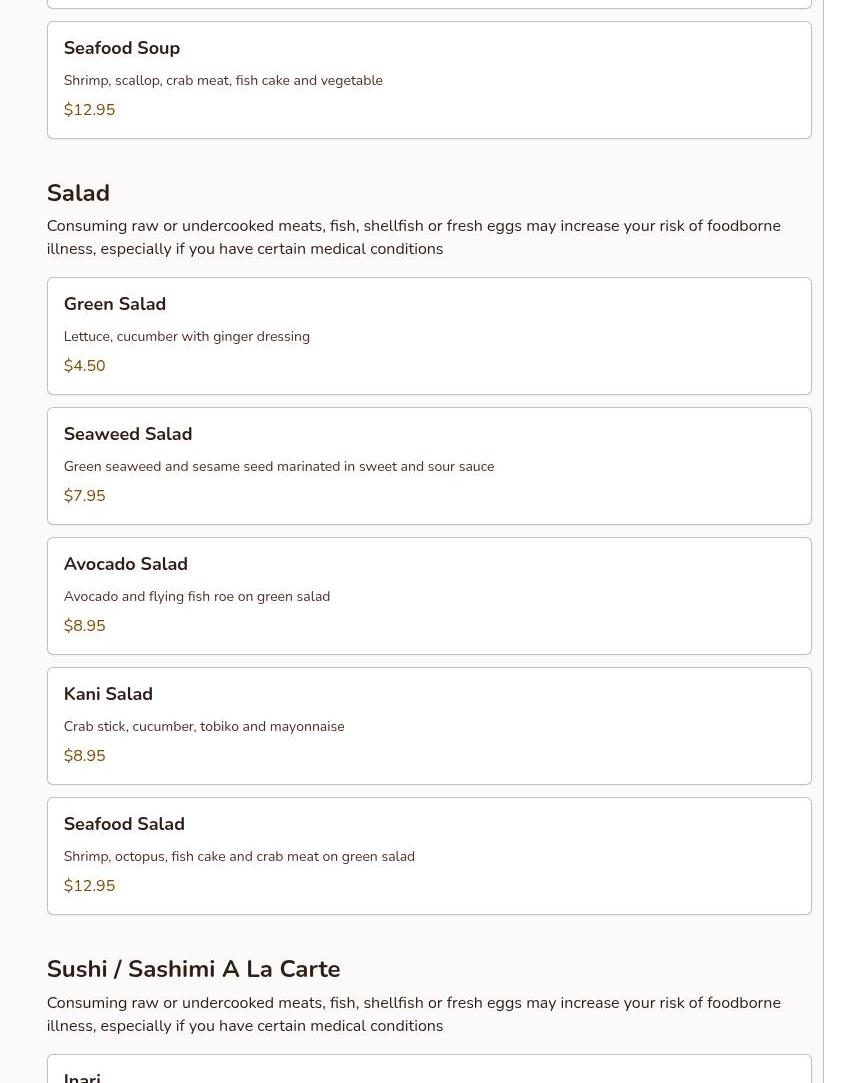
Task: Click the Sushi / Sashimi A La Carte heading
Action: coord(193,969)
